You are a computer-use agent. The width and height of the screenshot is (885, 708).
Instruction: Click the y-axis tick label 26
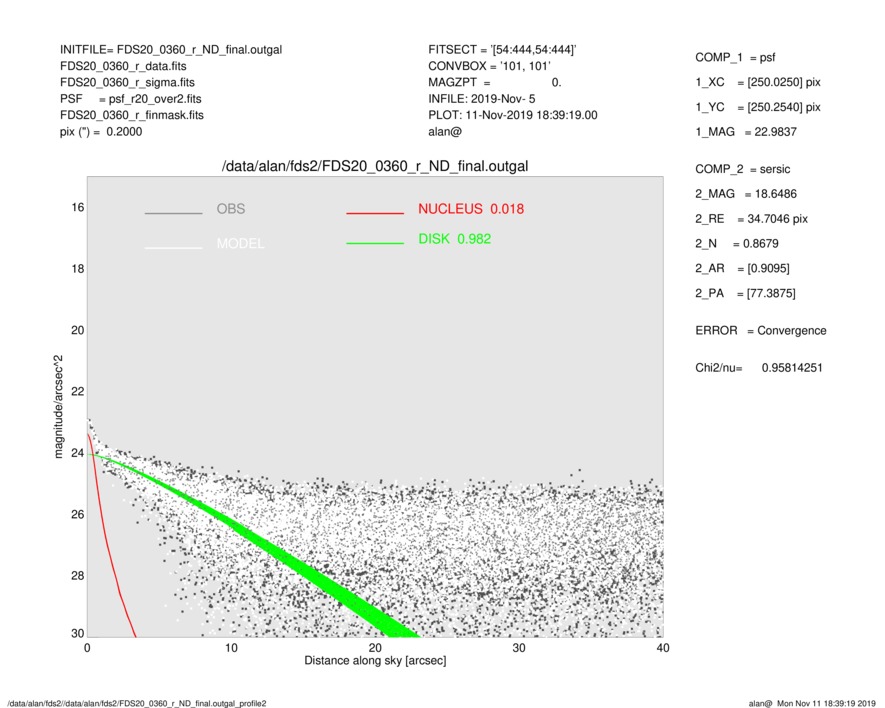[x=77, y=515]
